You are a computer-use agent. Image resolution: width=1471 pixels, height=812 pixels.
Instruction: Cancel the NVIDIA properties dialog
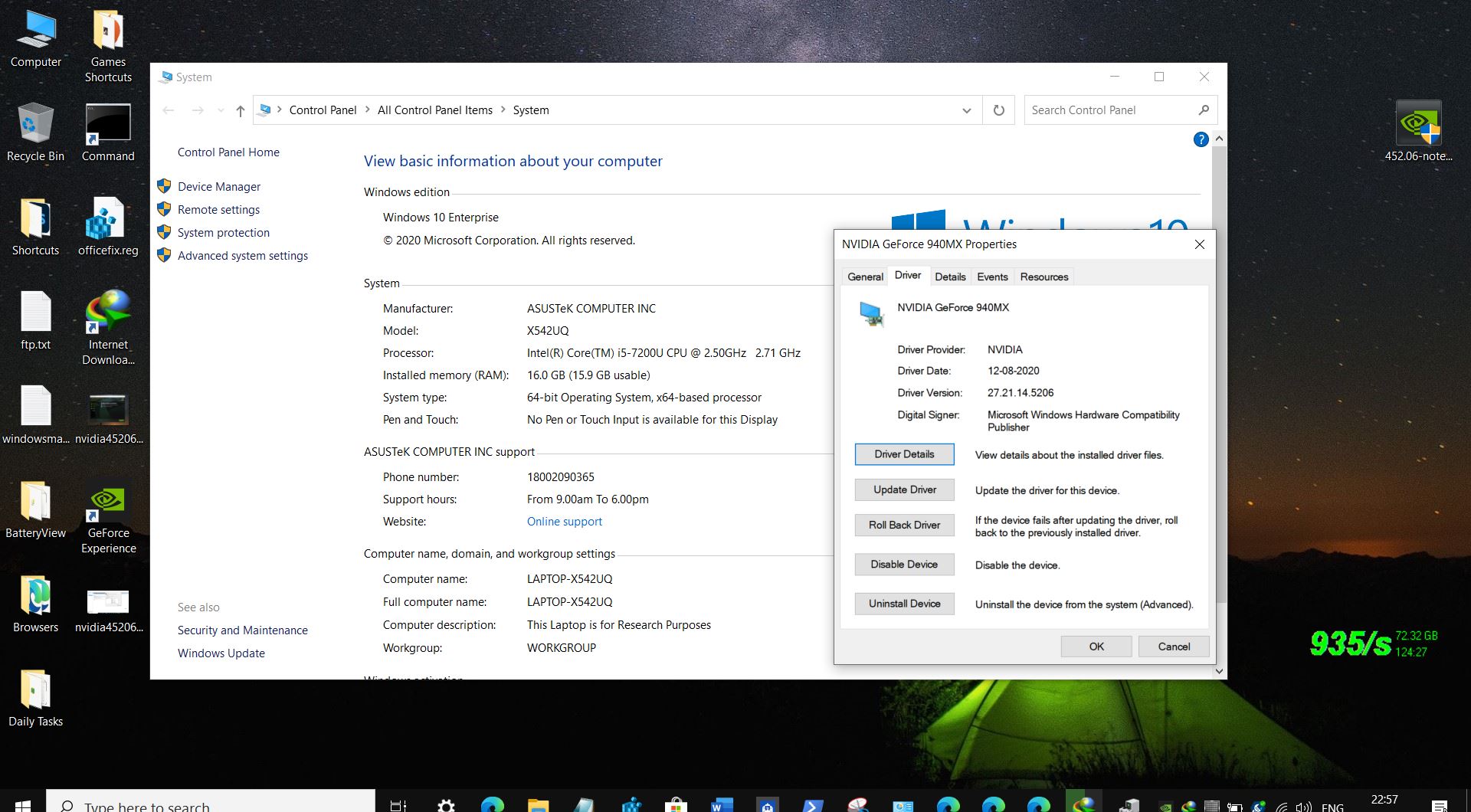pos(1174,647)
